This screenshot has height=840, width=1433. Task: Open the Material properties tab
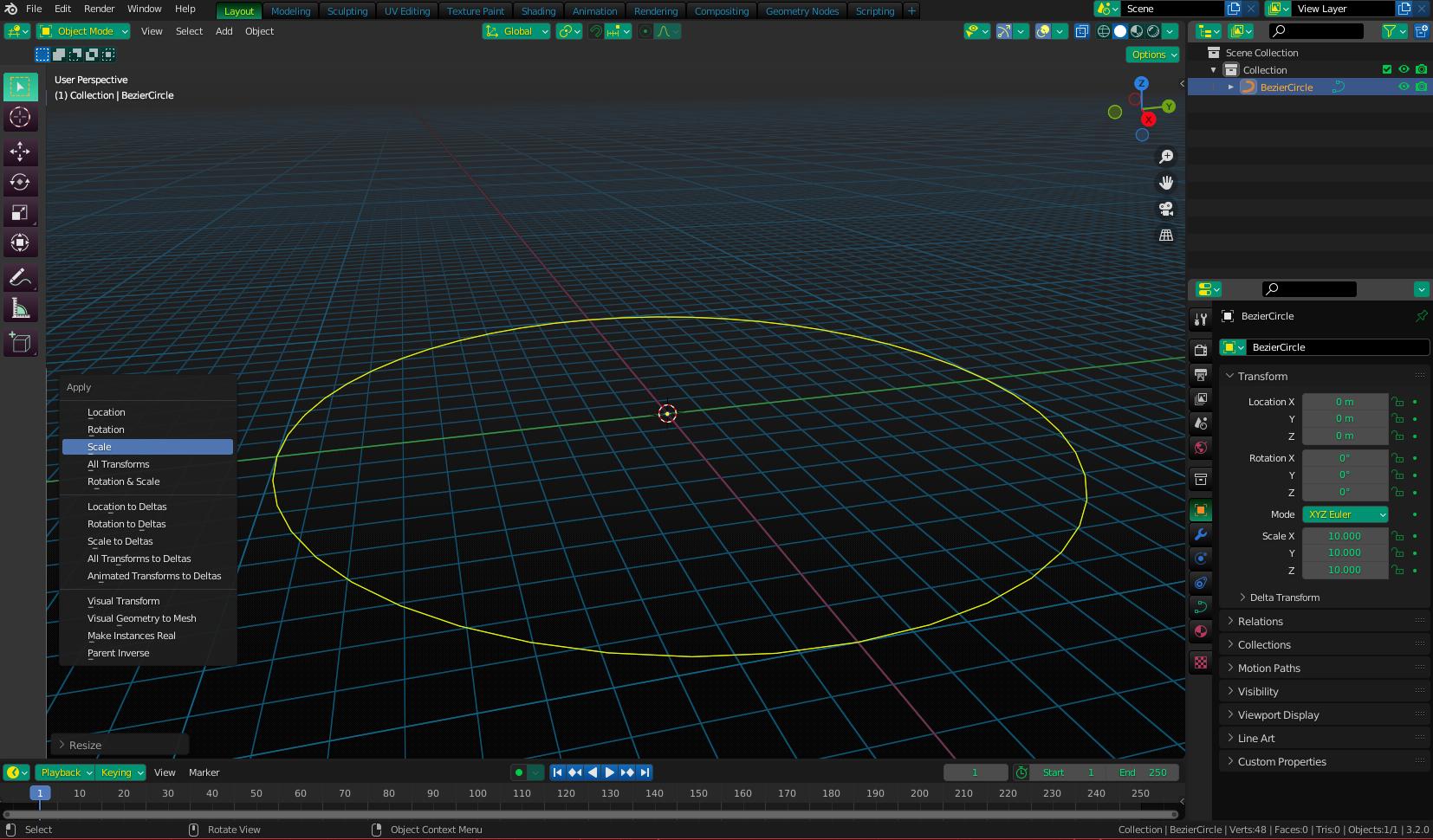point(1201,630)
